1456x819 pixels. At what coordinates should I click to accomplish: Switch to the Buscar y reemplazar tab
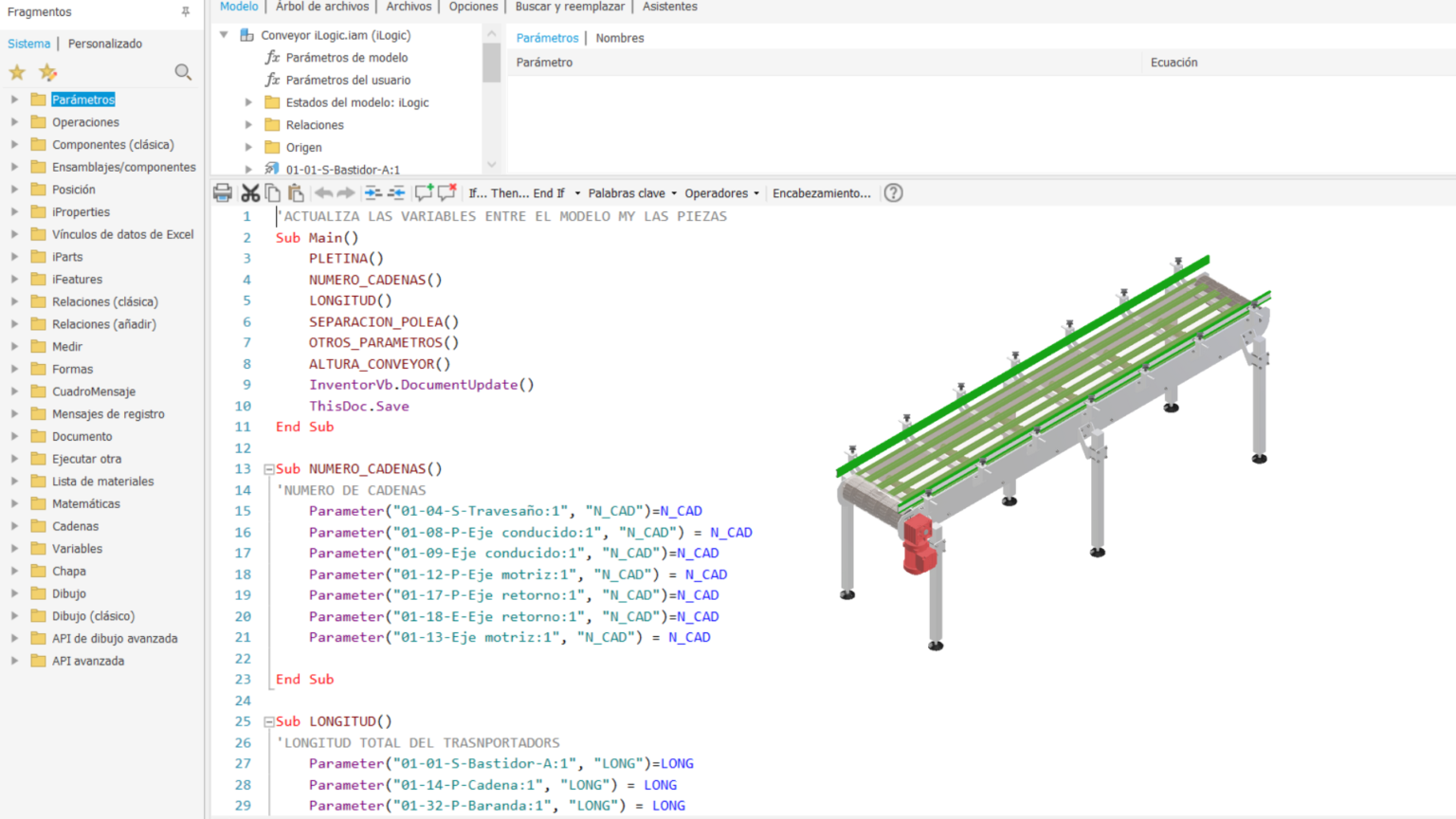point(570,7)
